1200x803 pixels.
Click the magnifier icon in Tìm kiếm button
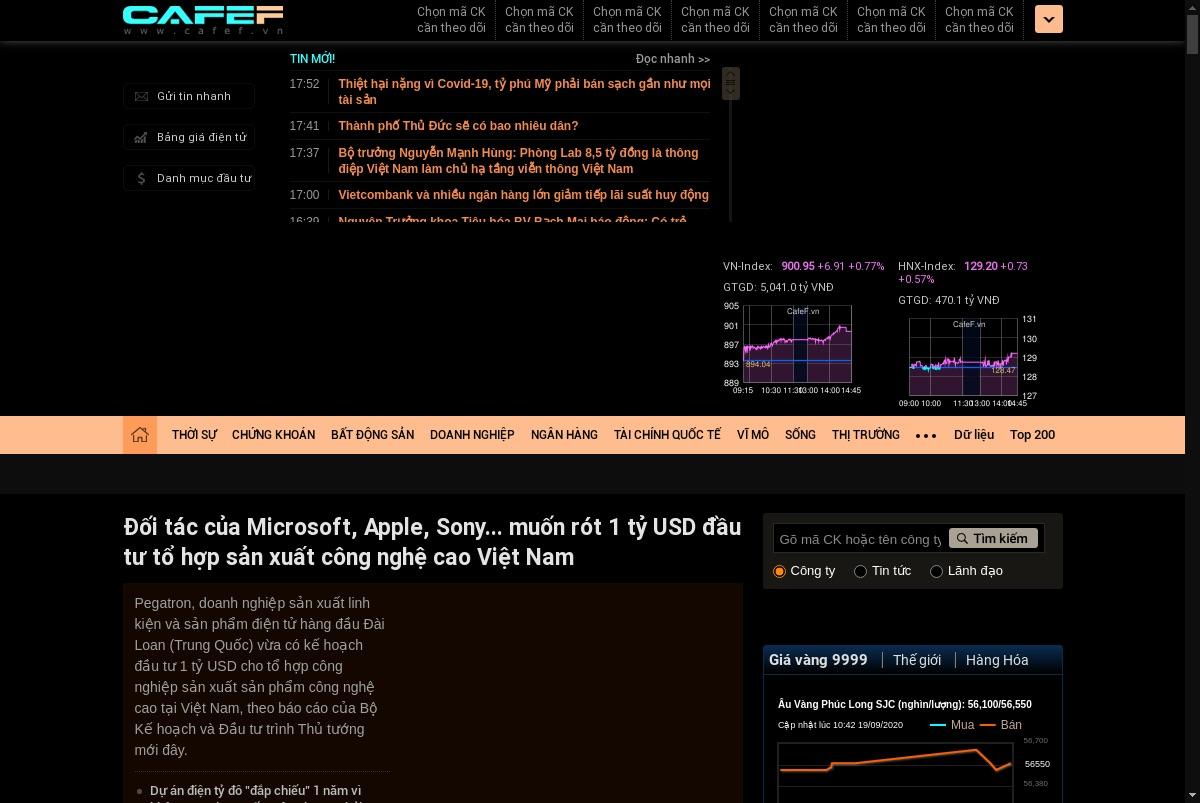pyautogui.click(x=962, y=538)
